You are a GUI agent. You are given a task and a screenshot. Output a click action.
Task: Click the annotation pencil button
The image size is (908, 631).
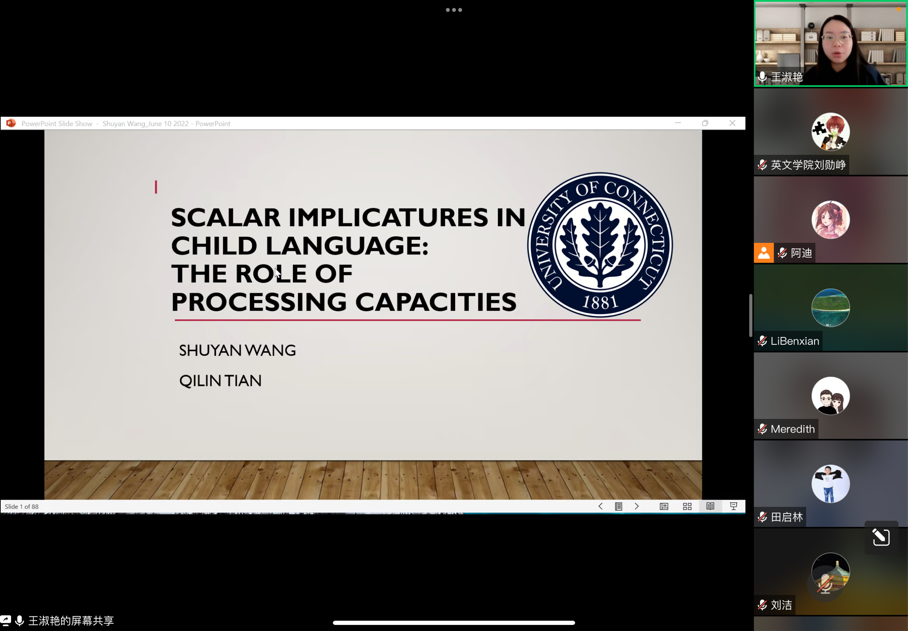click(880, 538)
